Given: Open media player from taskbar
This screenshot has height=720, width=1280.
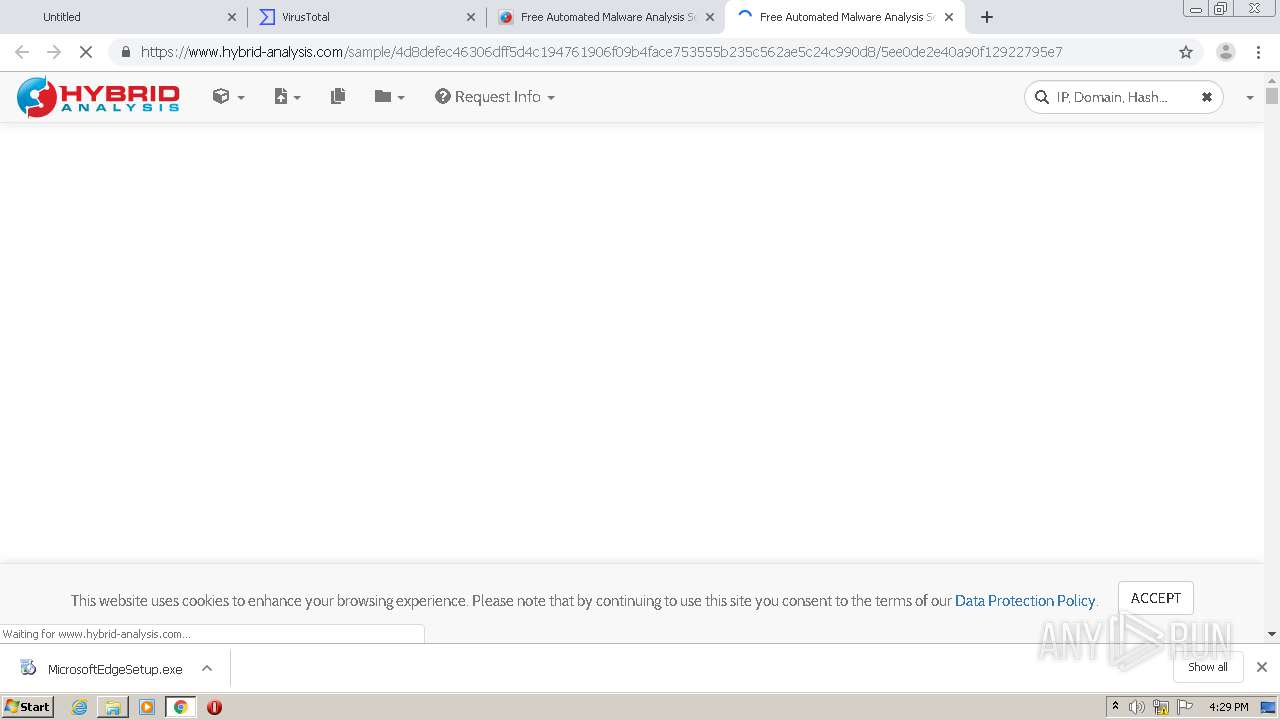Looking at the screenshot, I should click(147, 707).
